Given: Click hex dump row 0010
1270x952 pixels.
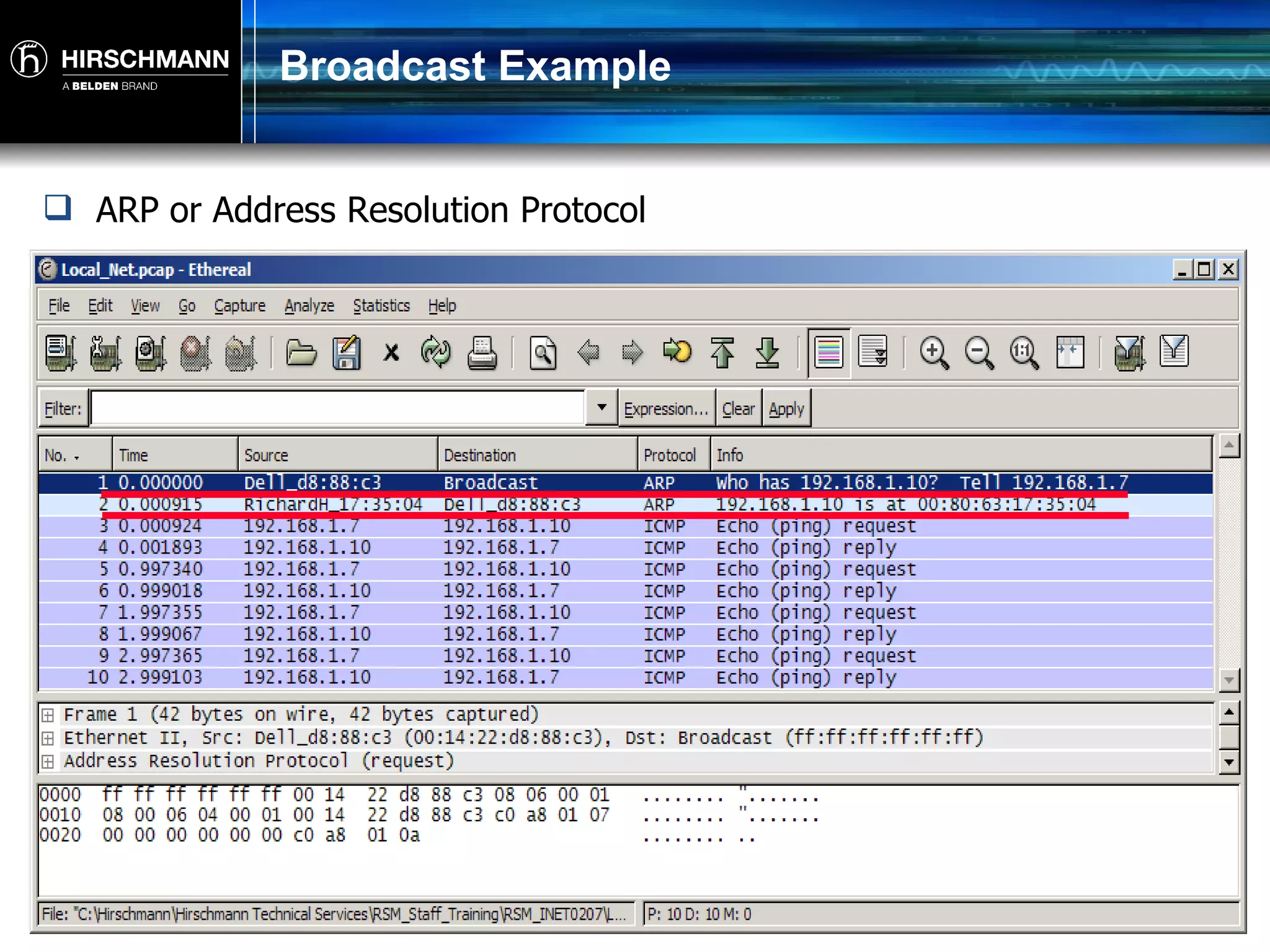Looking at the screenshot, I should [x=429, y=815].
